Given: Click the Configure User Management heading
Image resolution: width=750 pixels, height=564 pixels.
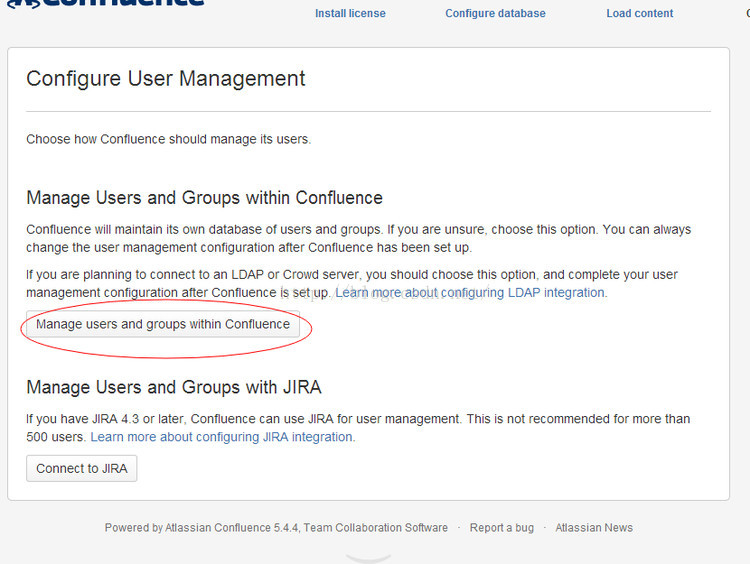Looking at the screenshot, I should [165, 78].
